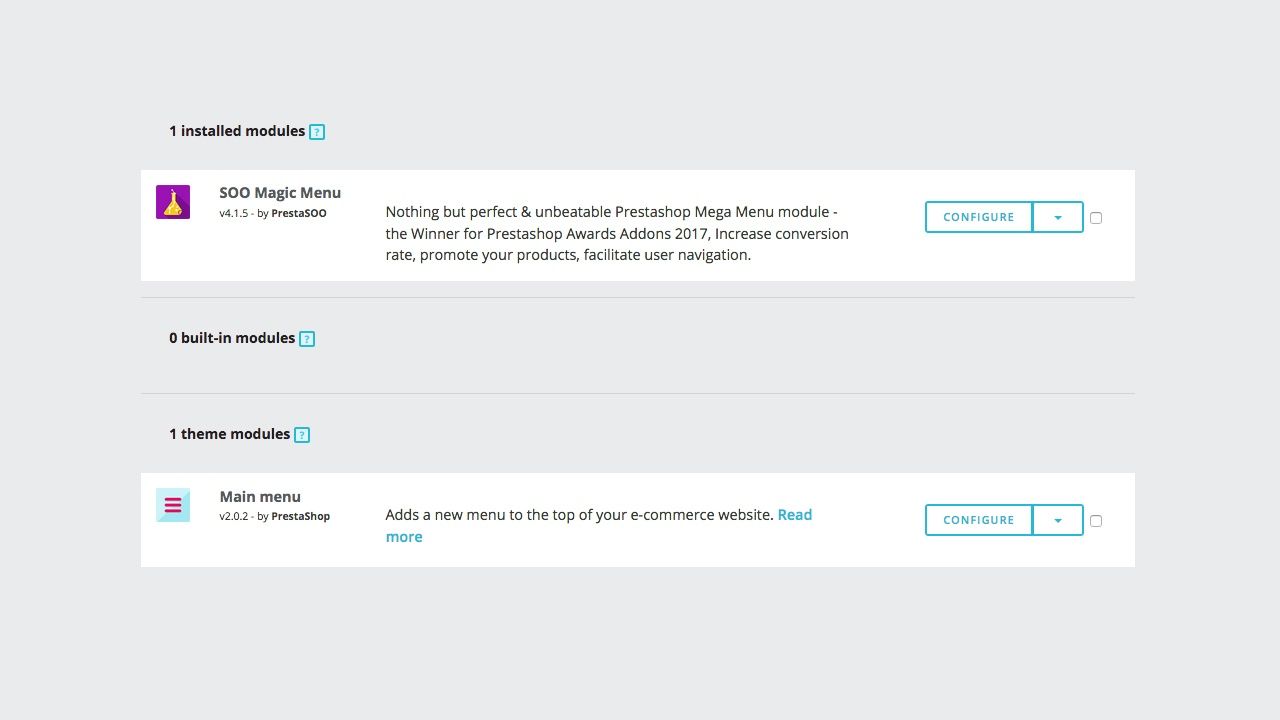
Task: Tick the checkbox beside SOO Magic Menu's Configure button
Action: (1096, 217)
